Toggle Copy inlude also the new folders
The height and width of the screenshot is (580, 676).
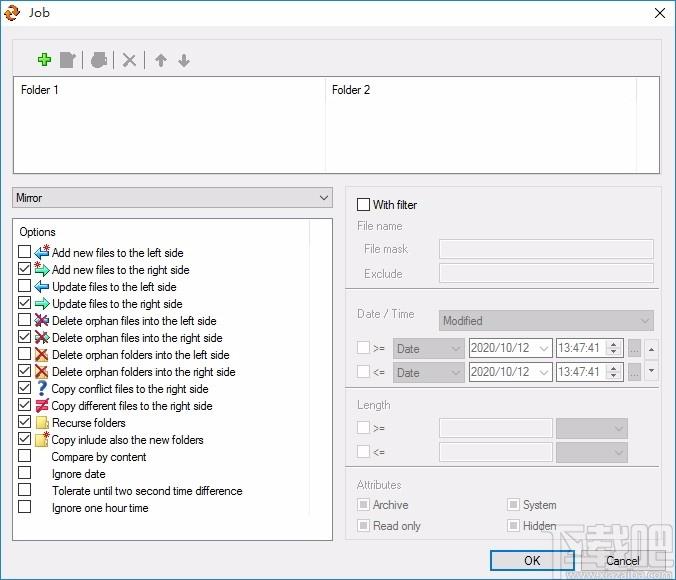click(25, 439)
